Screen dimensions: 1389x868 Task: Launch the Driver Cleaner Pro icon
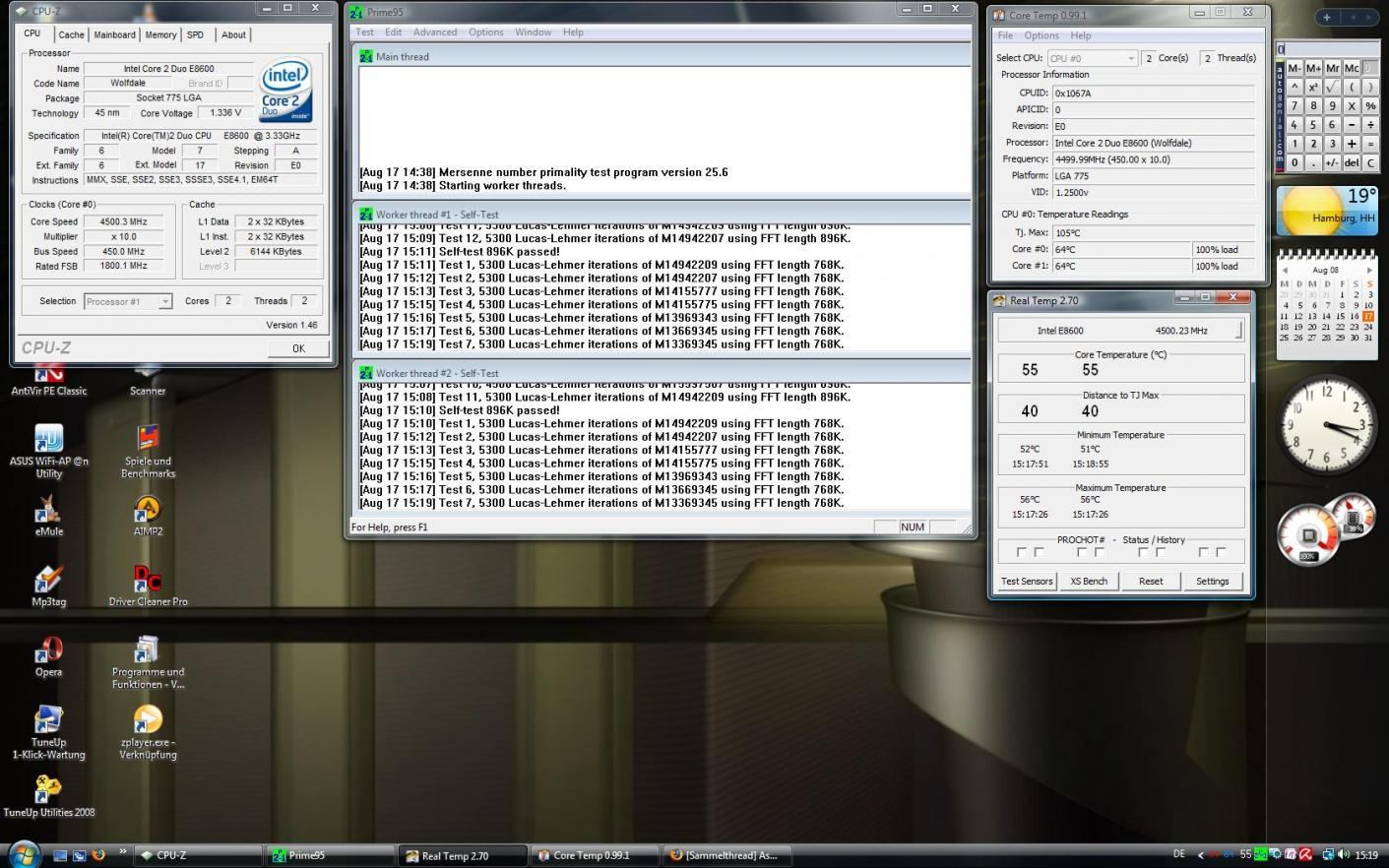[x=148, y=586]
